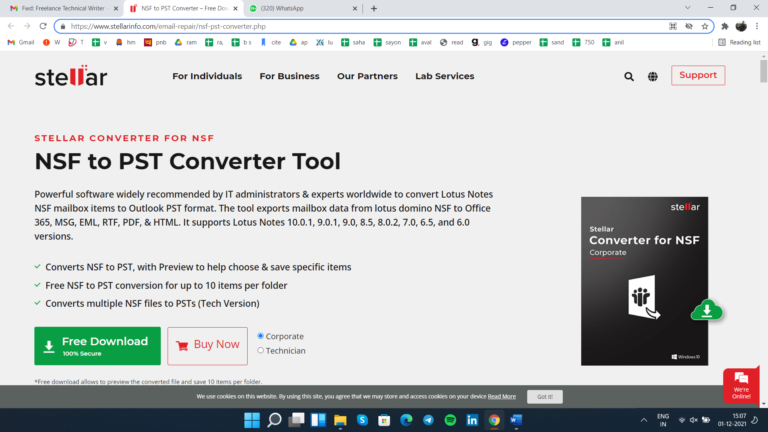Open the saha bookmark
Image resolution: width=768 pixels, height=432 pixels.
pos(353,43)
